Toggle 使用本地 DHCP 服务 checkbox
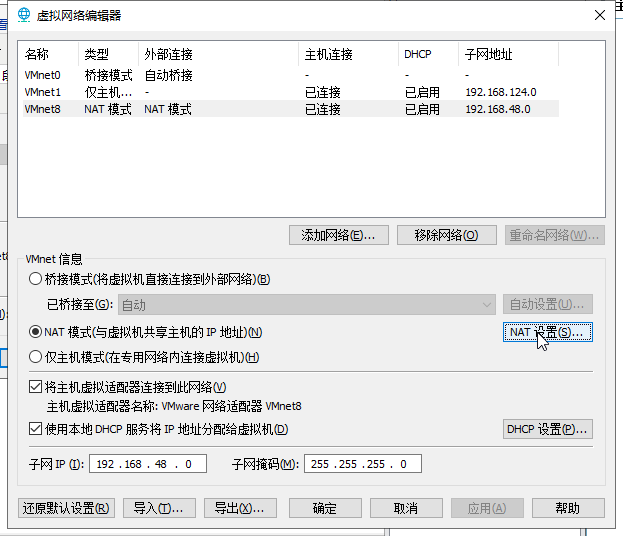 pyautogui.click(x=35, y=429)
